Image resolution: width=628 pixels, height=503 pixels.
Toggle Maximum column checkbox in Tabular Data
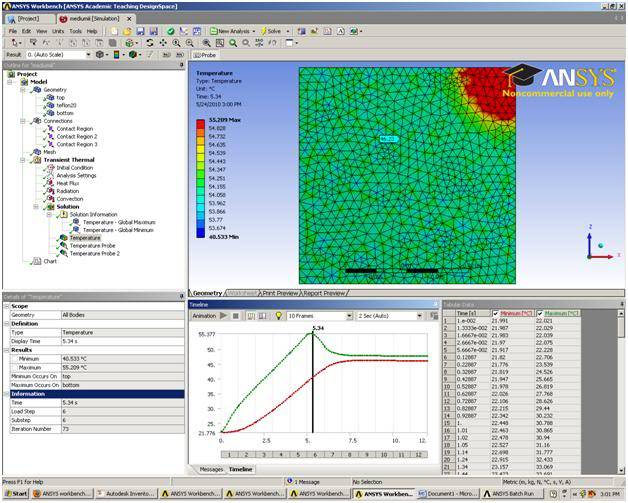click(x=540, y=314)
